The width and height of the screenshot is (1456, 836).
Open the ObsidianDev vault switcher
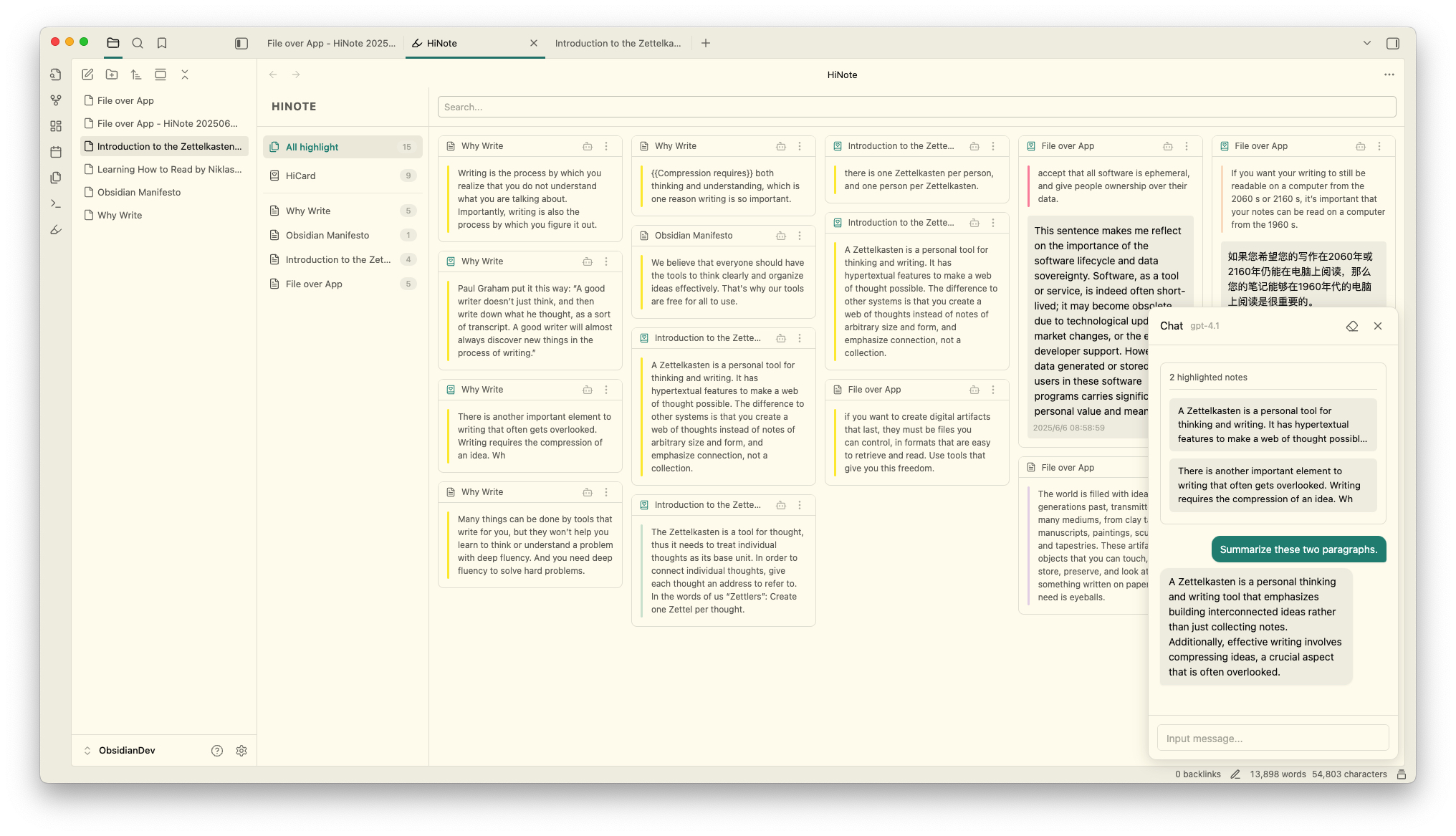tap(119, 750)
